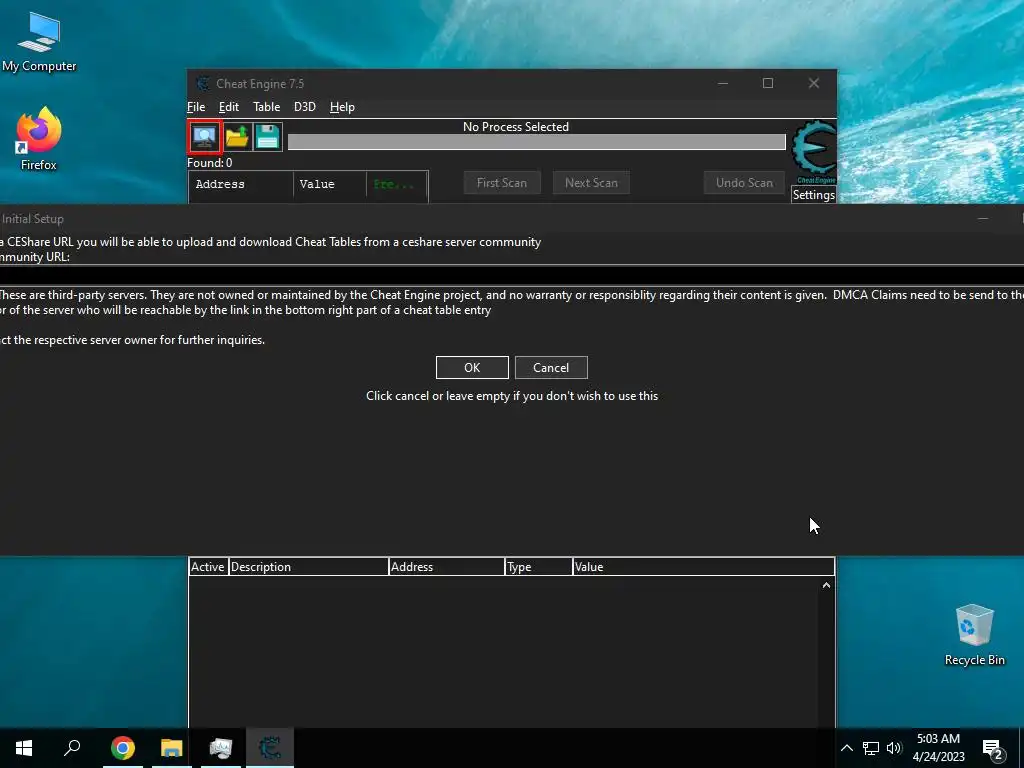
Task: Open the Help menu
Action: 342,107
